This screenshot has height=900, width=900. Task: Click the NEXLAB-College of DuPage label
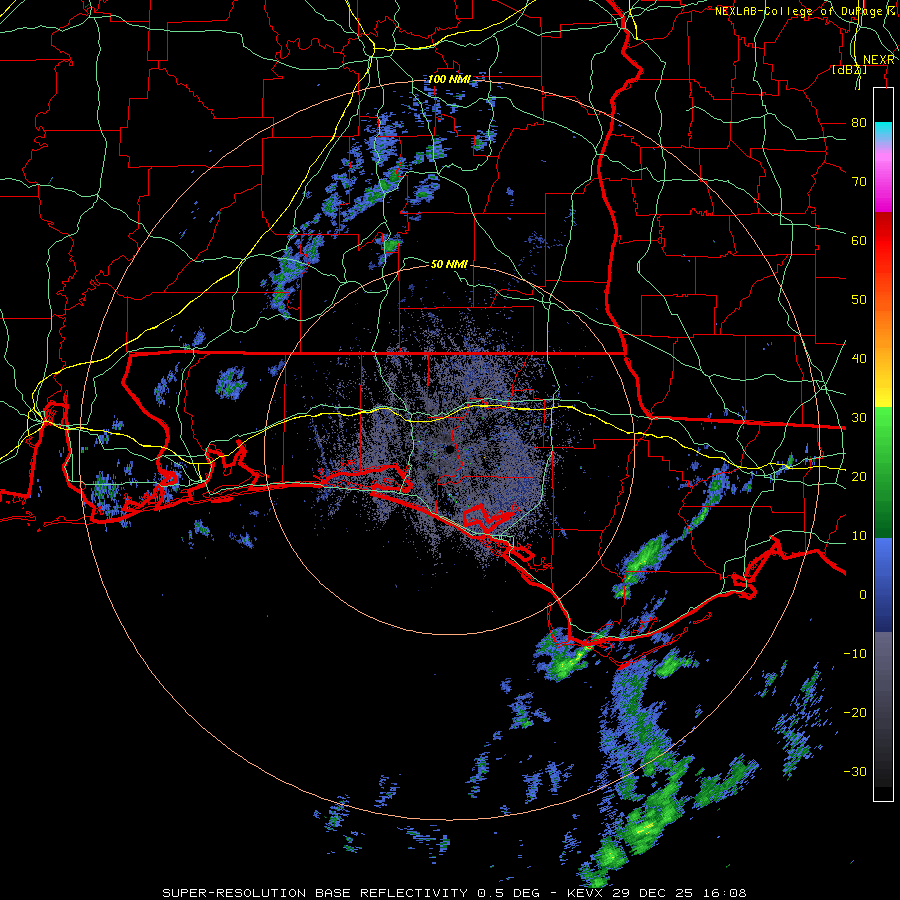click(x=801, y=11)
